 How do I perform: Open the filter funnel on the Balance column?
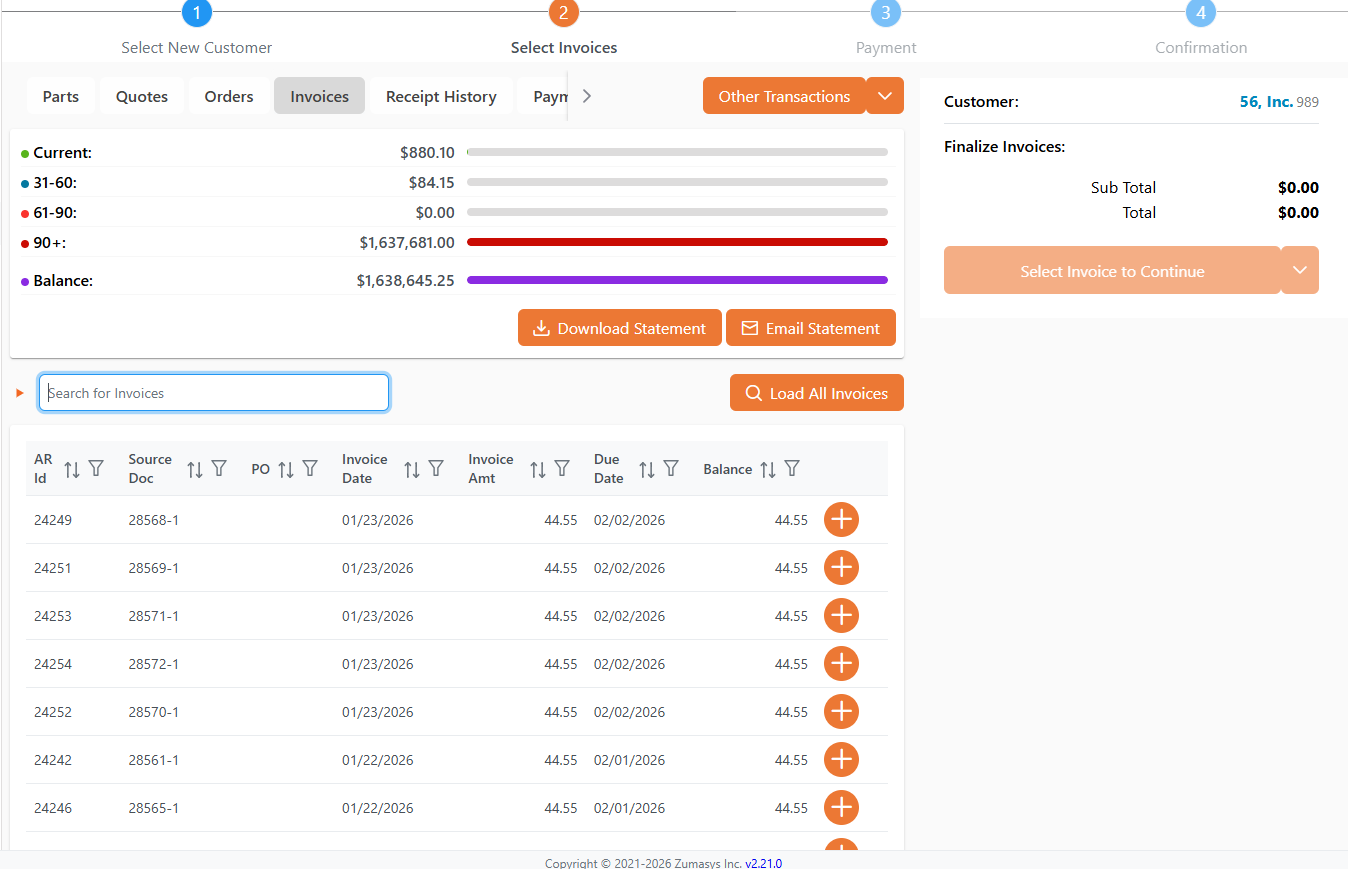click(791, 468)
